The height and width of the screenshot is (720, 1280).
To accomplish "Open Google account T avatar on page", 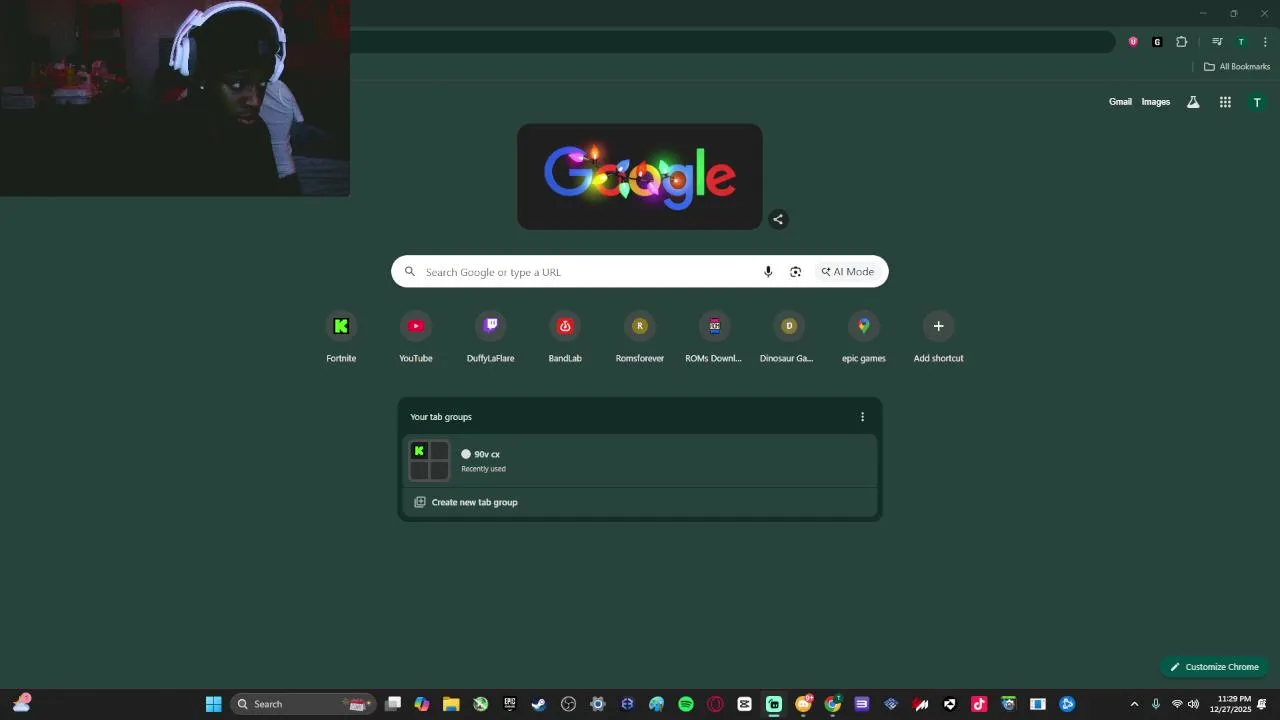I will pyautogui.click(x=1258, y=102).
